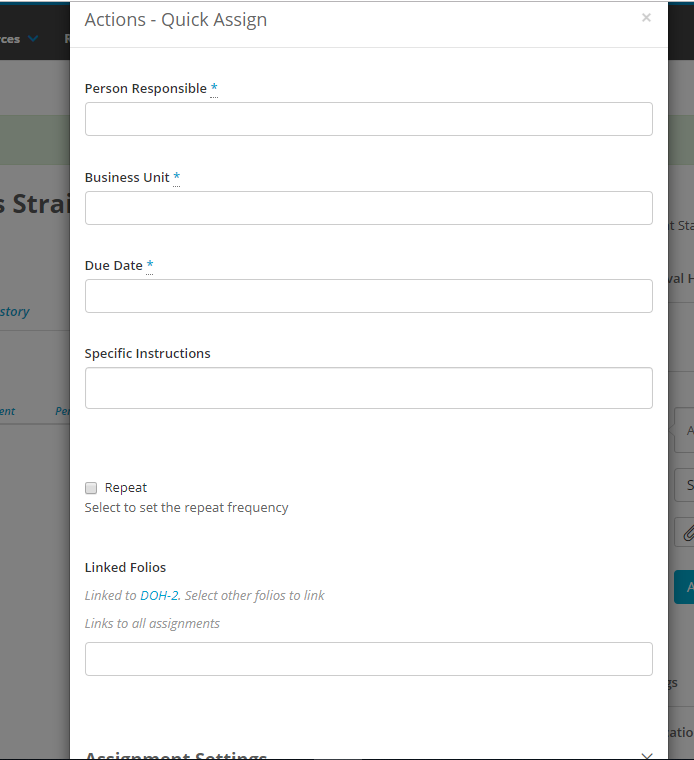The height and width of the screenshot is (760, 694).
Task: Click the Repeat checkbox label
Action: (126, 488)
